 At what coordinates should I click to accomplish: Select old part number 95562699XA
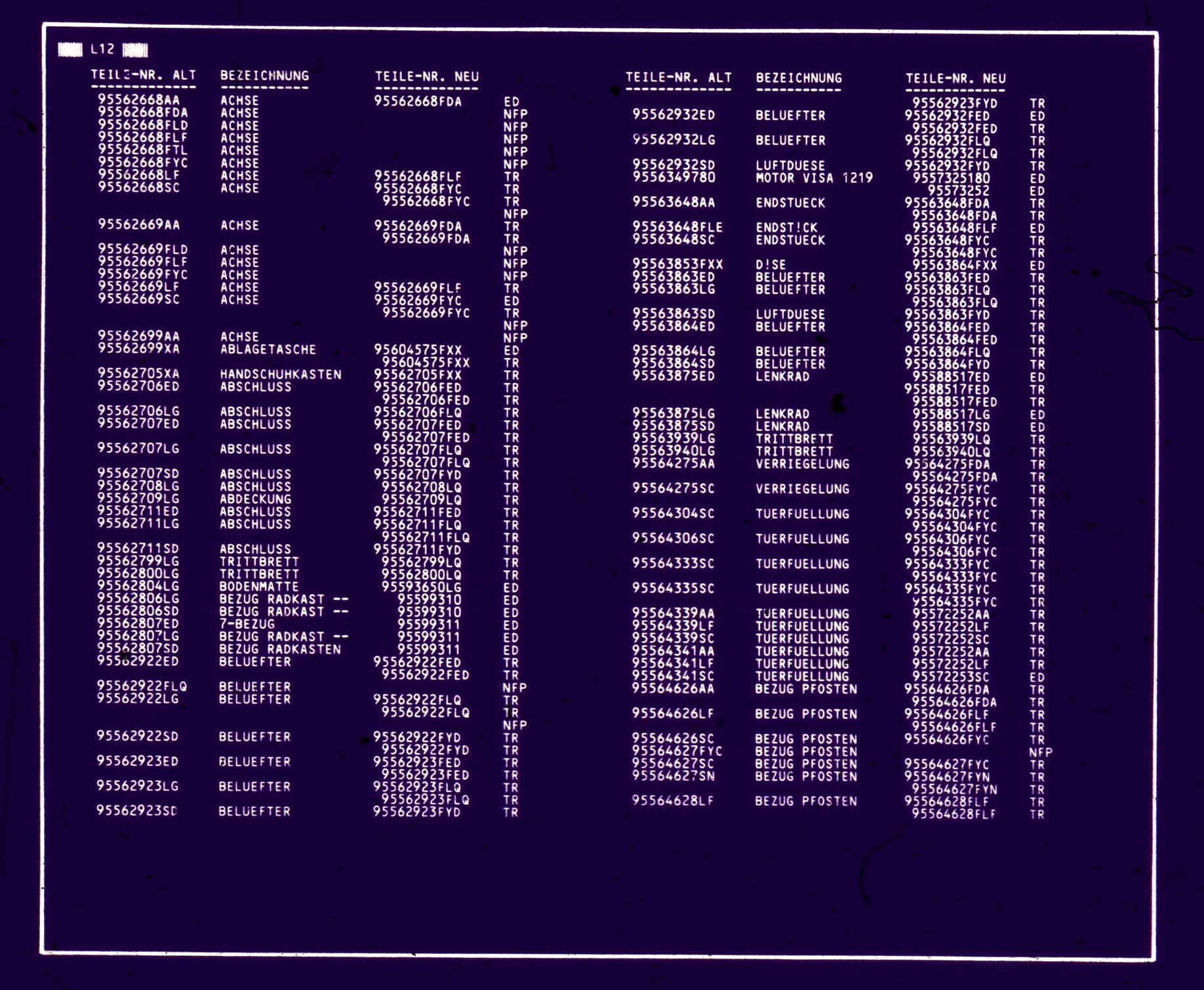pos(138,348)
